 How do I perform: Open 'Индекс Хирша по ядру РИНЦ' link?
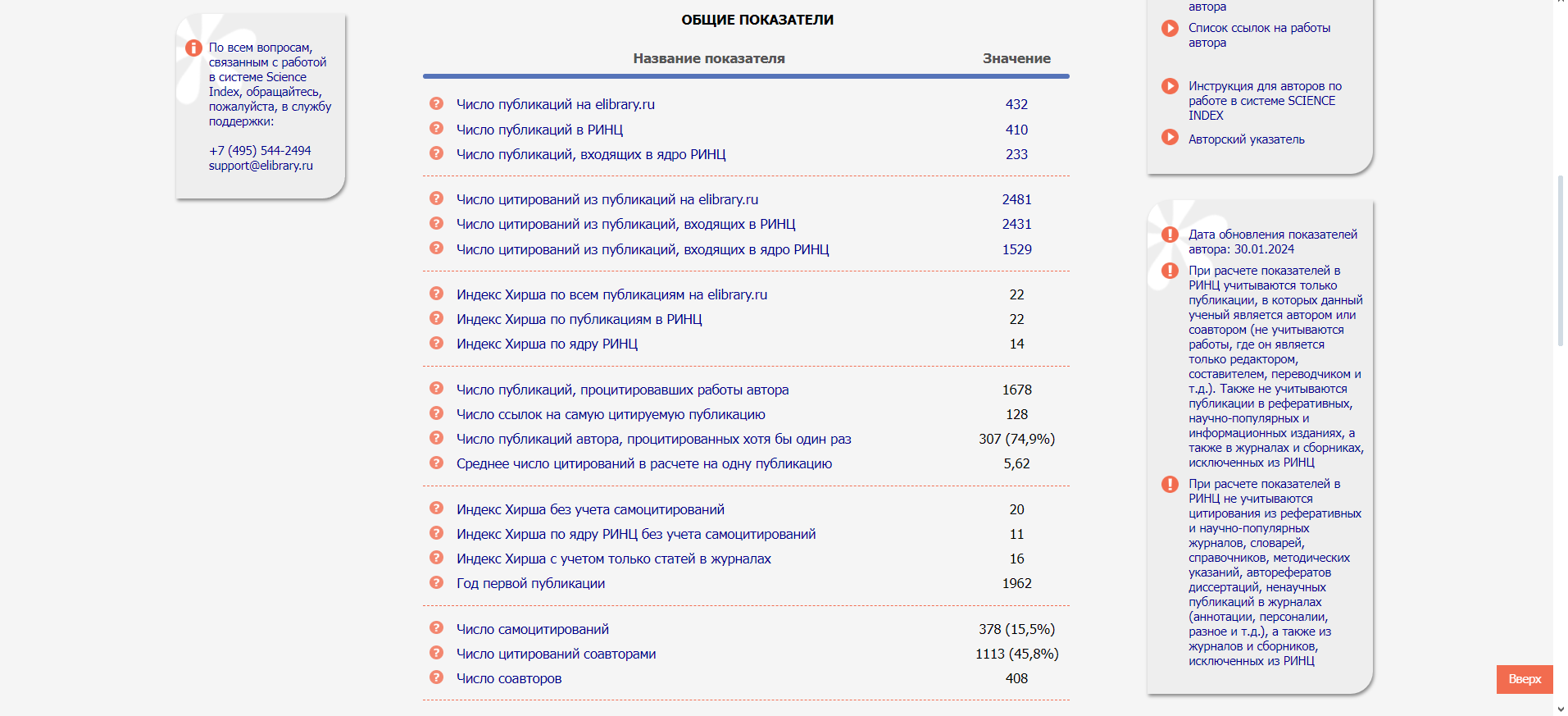548,344
